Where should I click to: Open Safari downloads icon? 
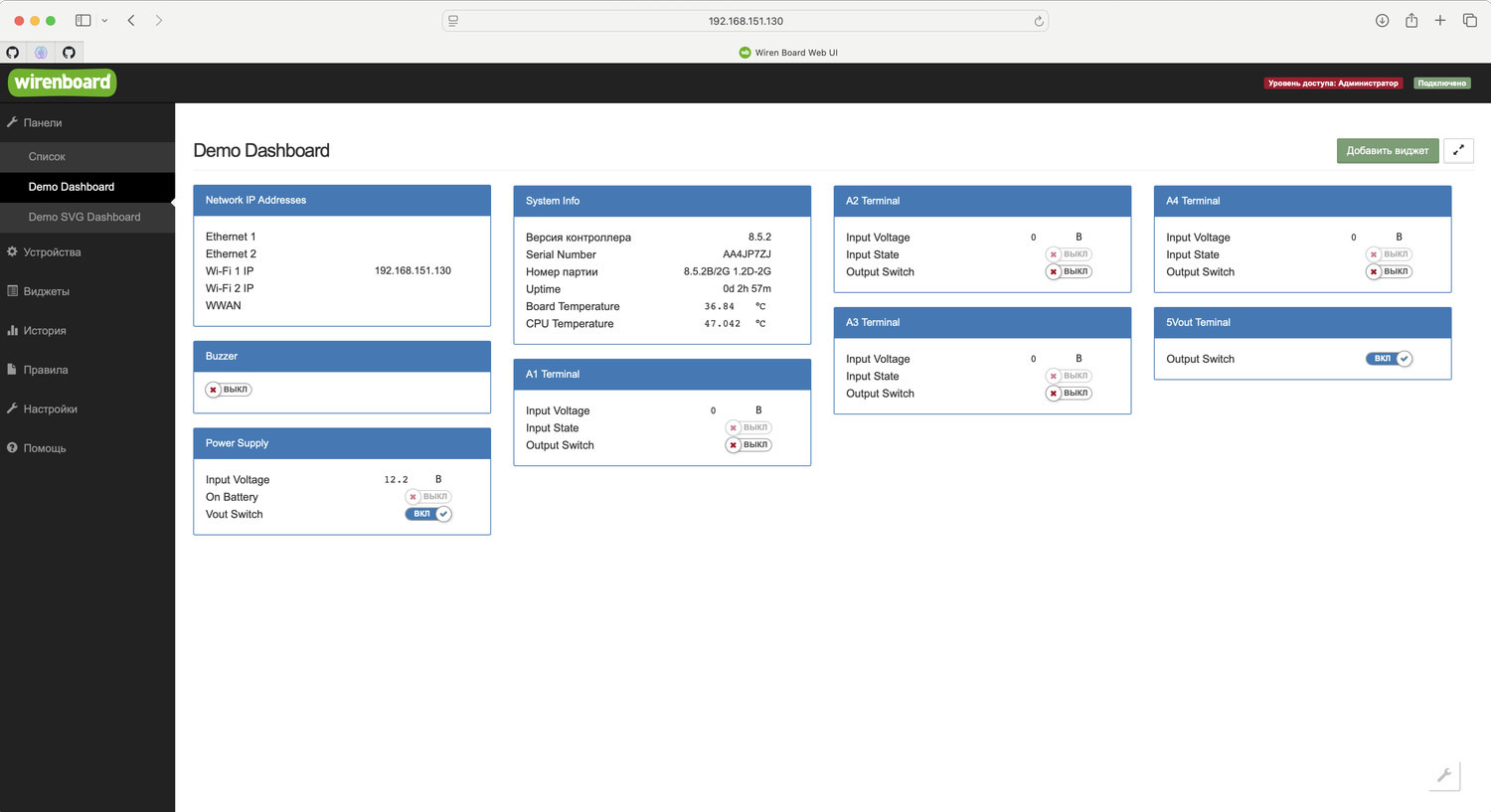[x=1382, y=21]
